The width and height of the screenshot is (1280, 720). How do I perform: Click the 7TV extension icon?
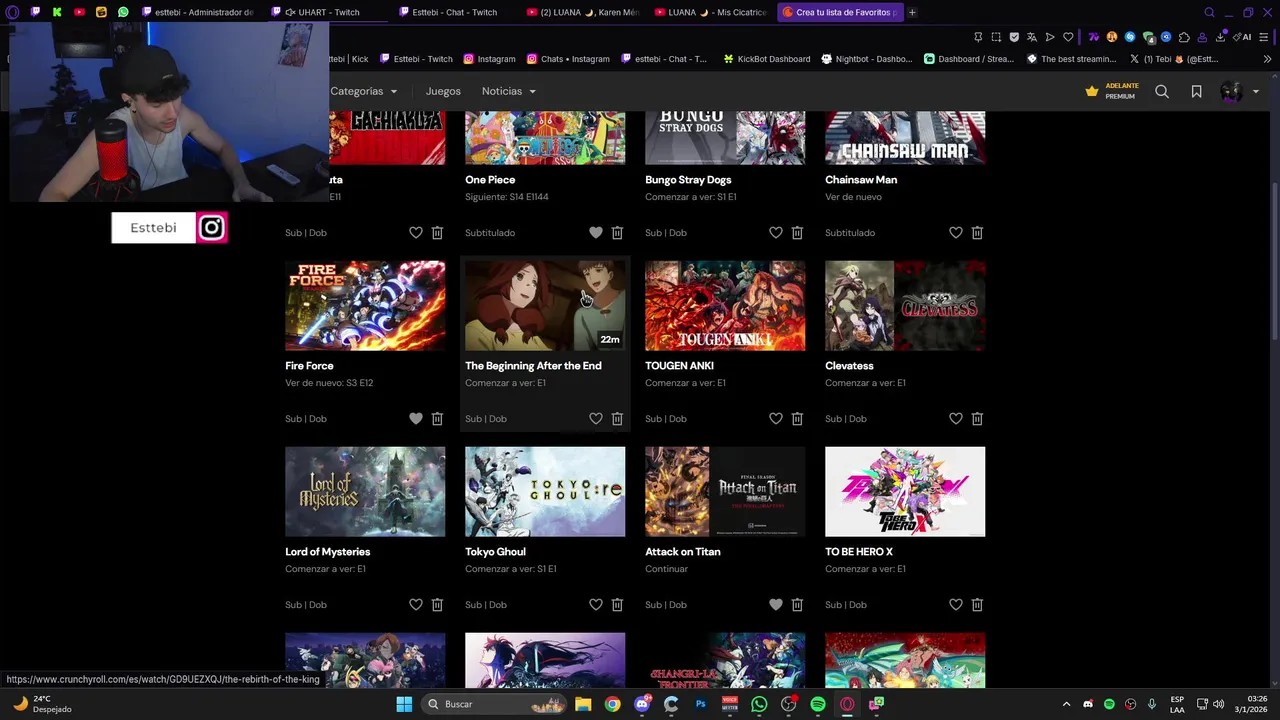(x=1094, y=37)
